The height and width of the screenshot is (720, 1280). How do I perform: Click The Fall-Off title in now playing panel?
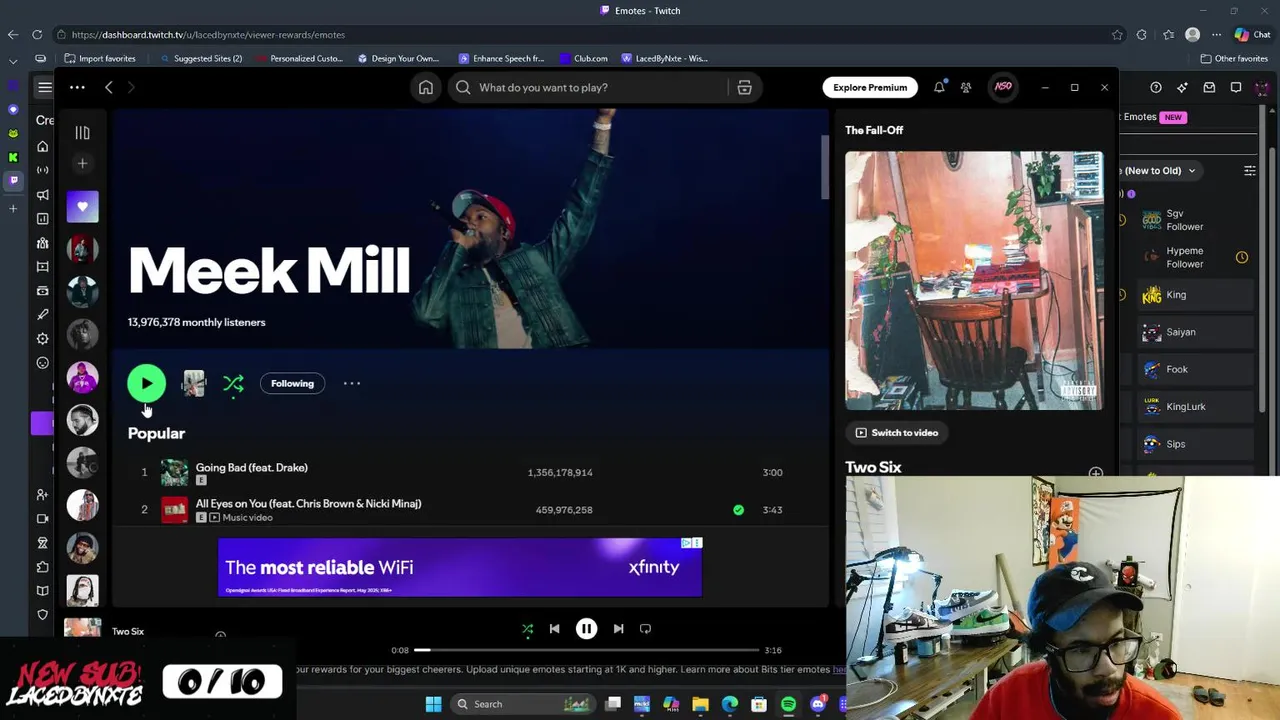874,130
